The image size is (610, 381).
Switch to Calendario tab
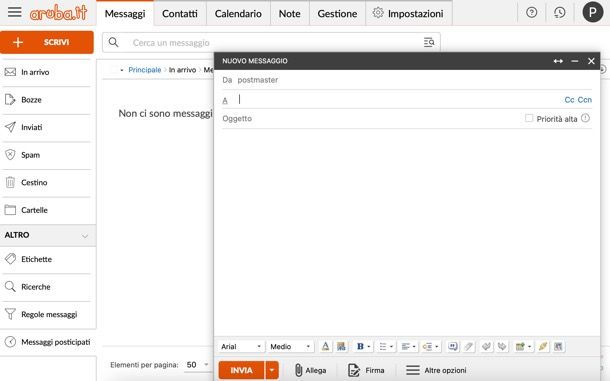[x=238, y=14]
